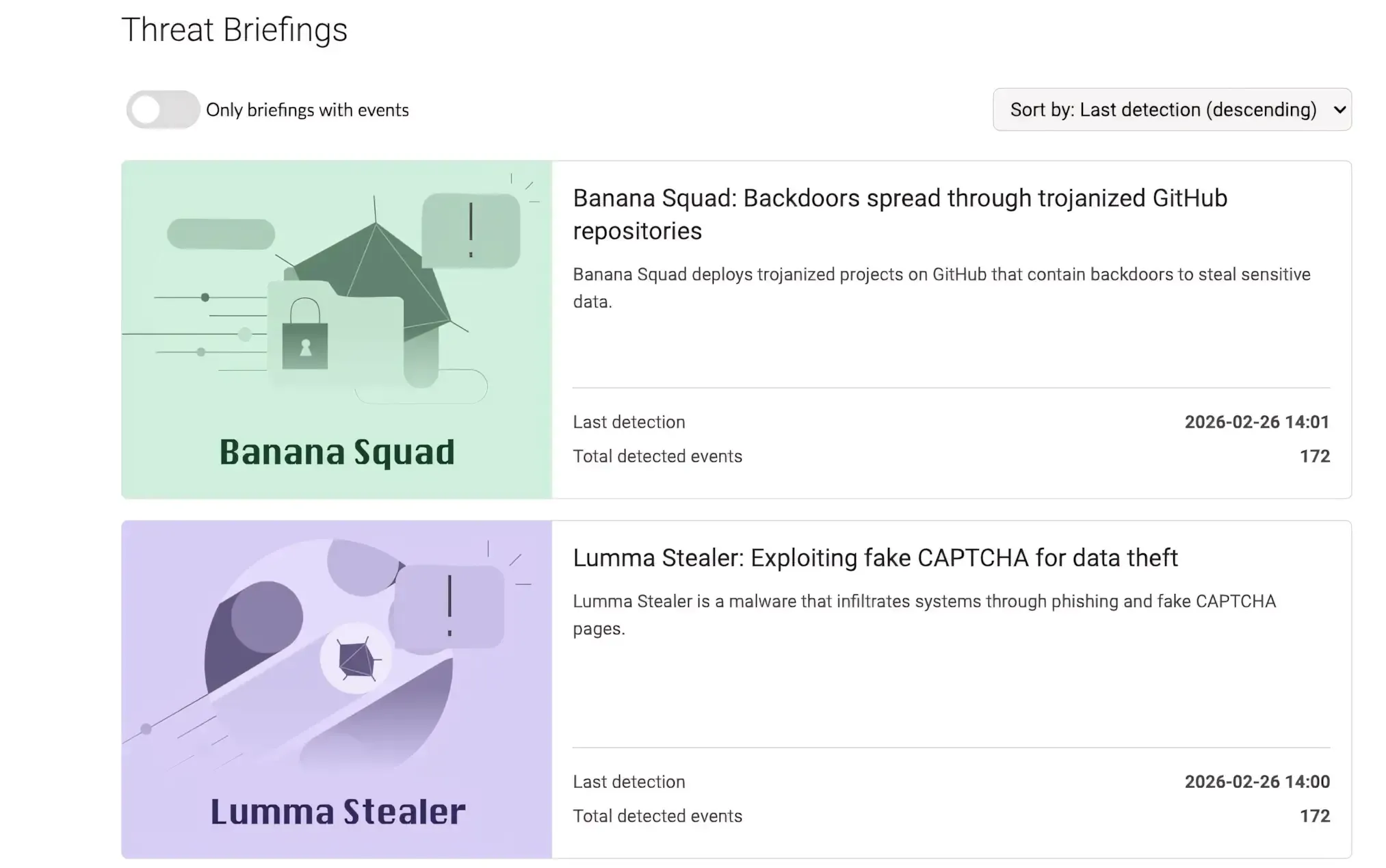The height and width of the screenshot is (868, 1386).
Task: Click the 2026-02-26 14:00 detection timestamp
Action: [x=1257, y=782]
